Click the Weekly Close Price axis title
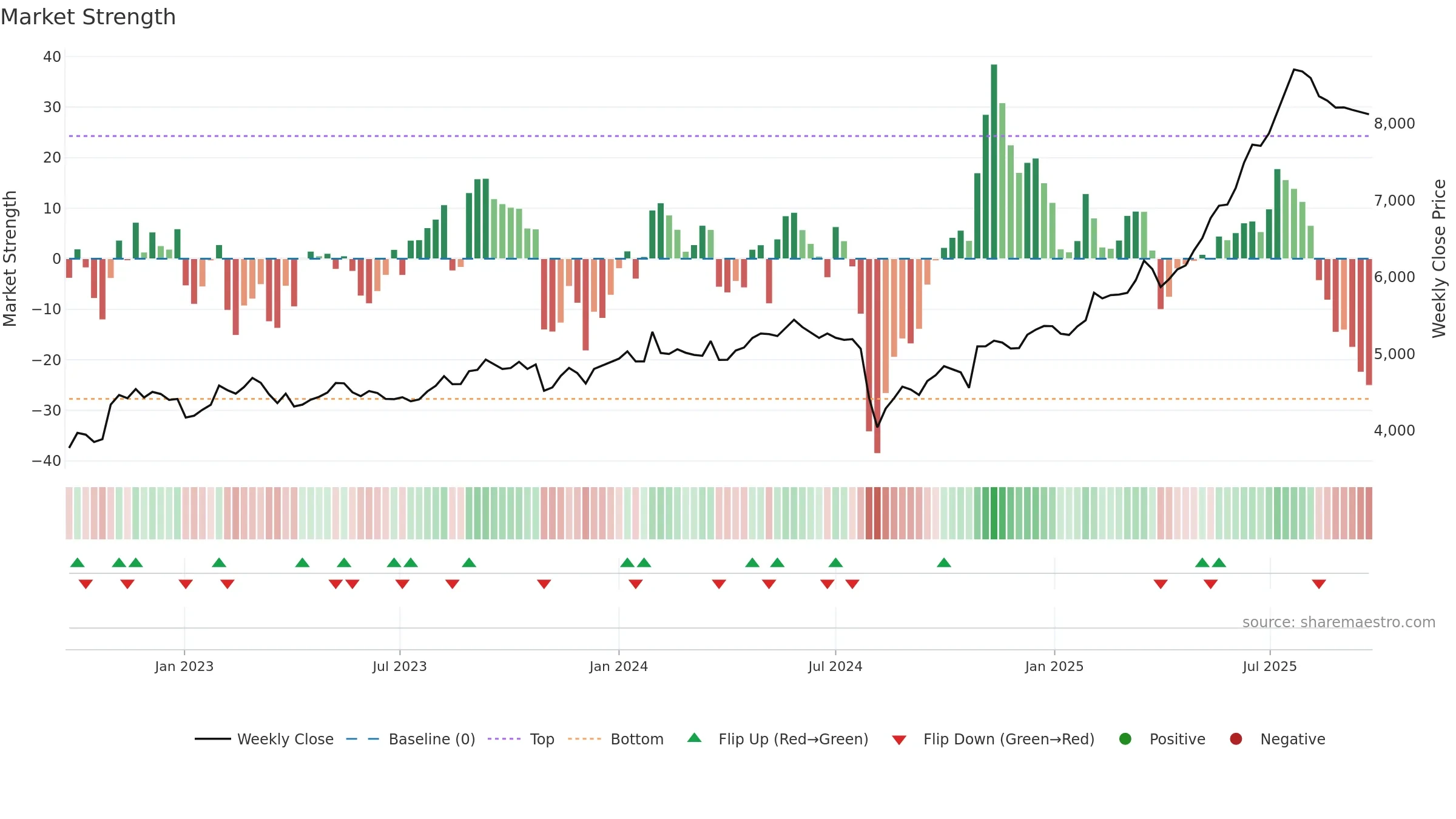Image resolution: width=1456 pixels, height=819 pixels. [x=1439, y=258]
